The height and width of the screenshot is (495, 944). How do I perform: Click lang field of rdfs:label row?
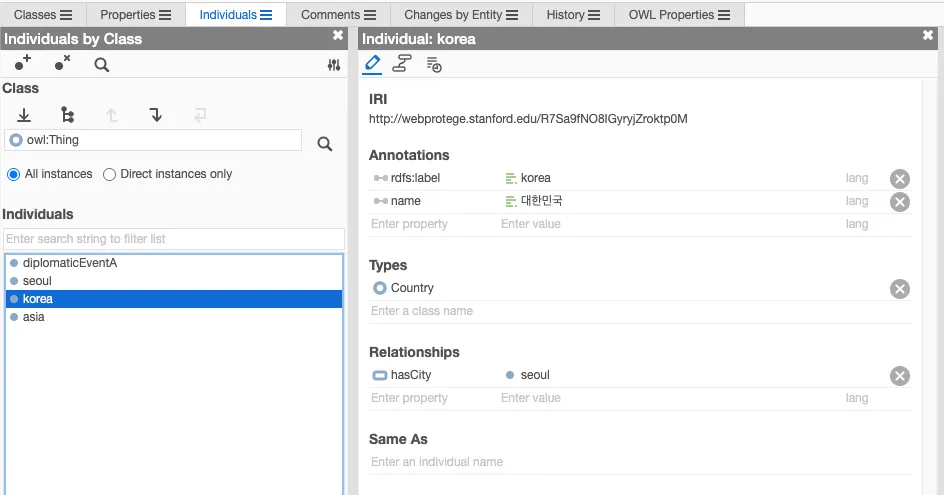point(857,178)
